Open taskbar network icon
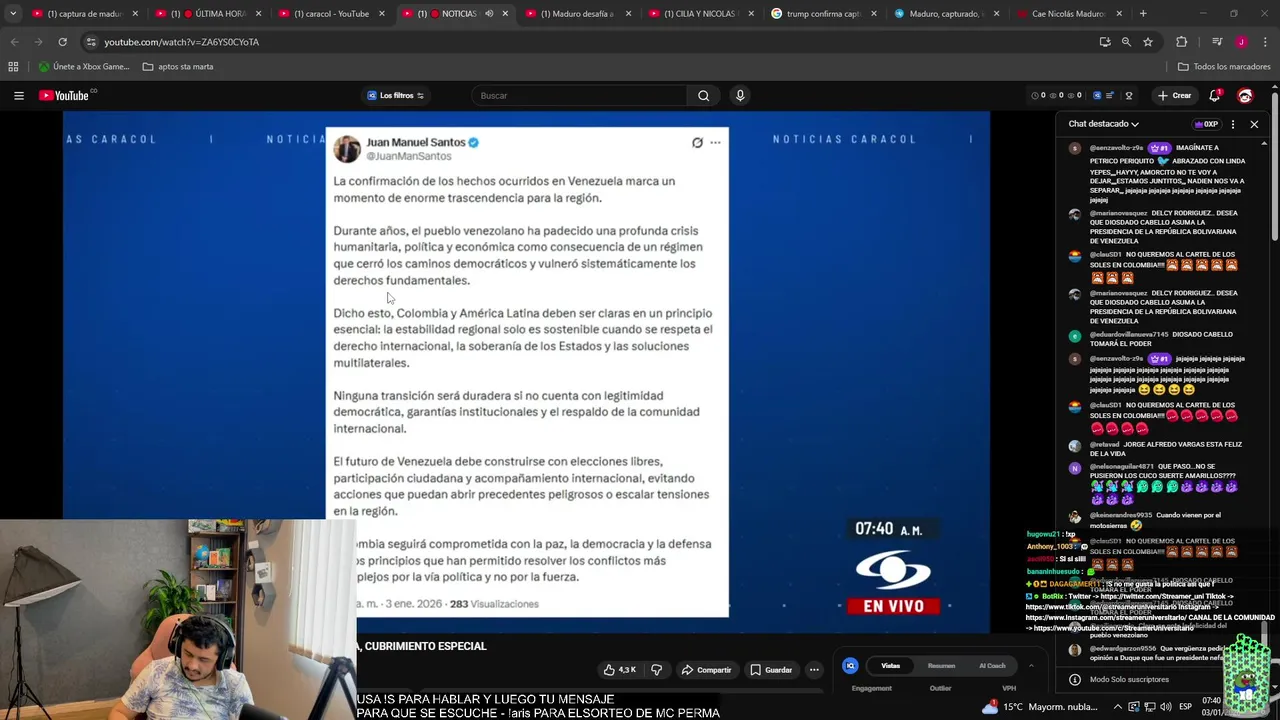Image resolution: width=1280 pixels, height=720 pixels. pos(1150,706)
